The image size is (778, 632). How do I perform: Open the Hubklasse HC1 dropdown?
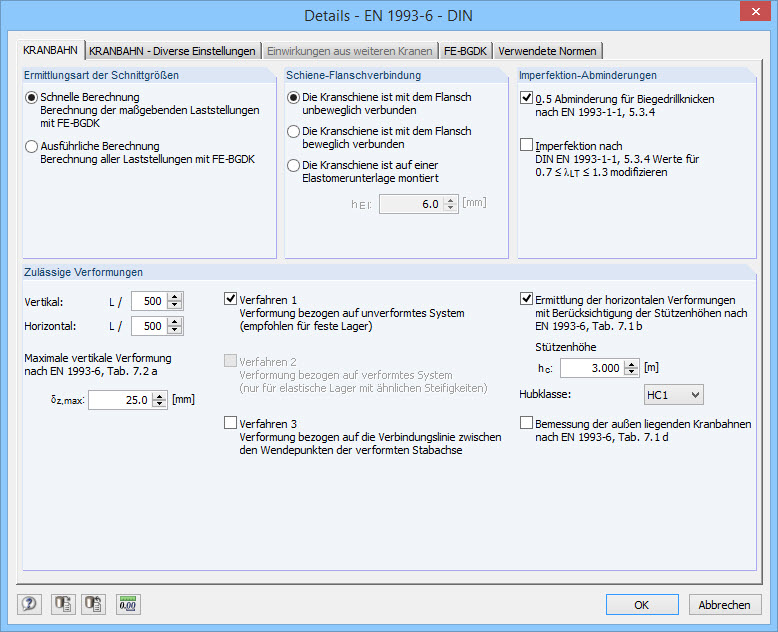point(673,395)
